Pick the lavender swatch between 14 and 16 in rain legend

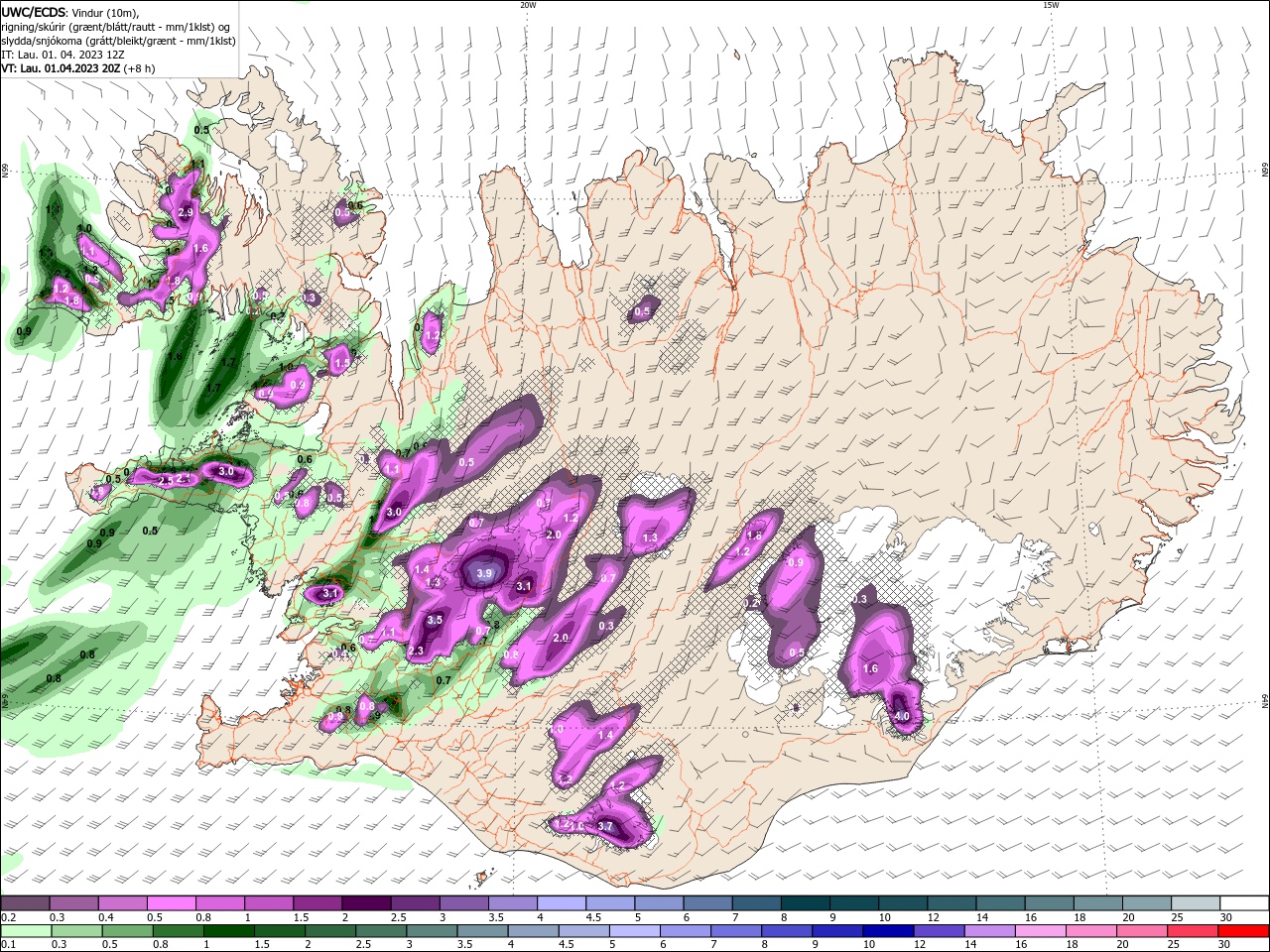[990, 931]
